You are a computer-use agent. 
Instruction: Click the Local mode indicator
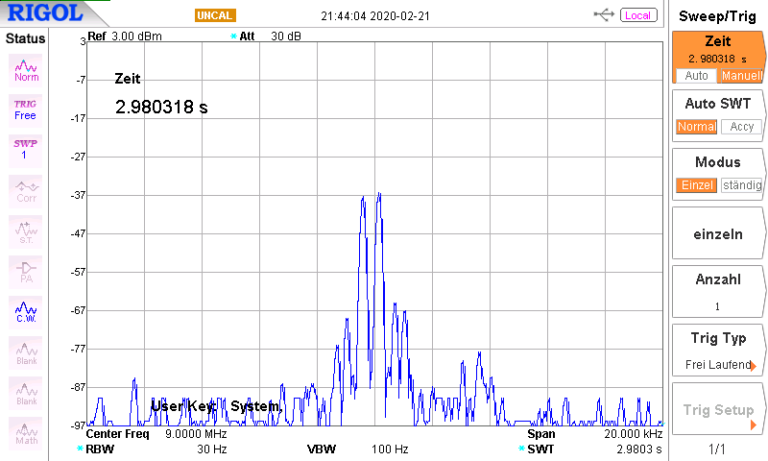coord(638,15)
